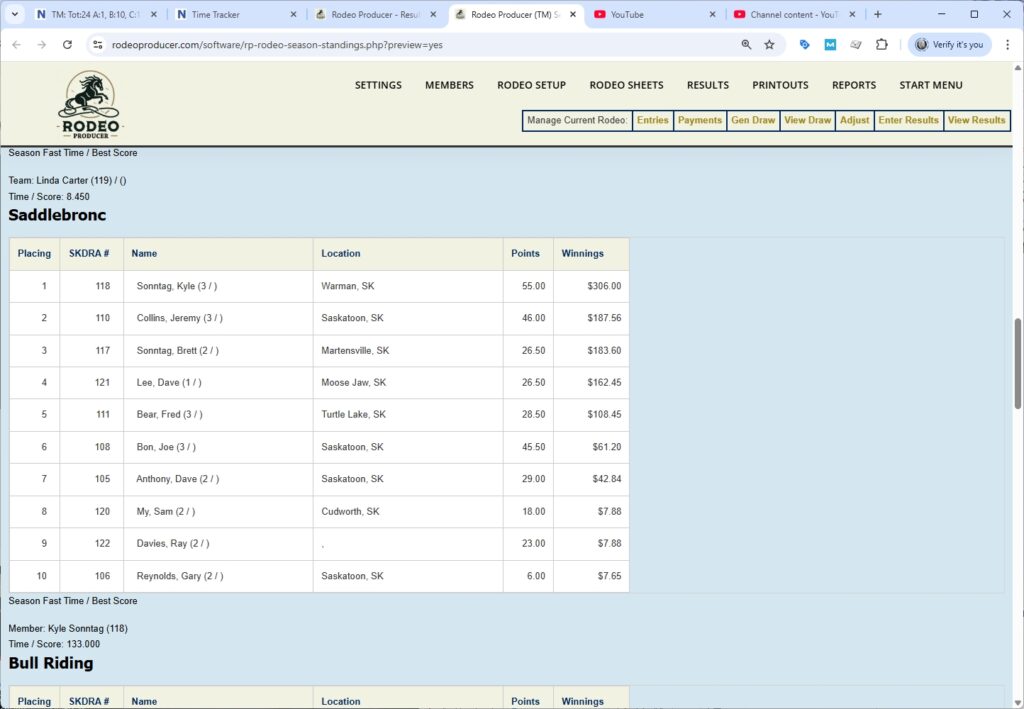Go back using the browser back arrow

pos(16,45)
